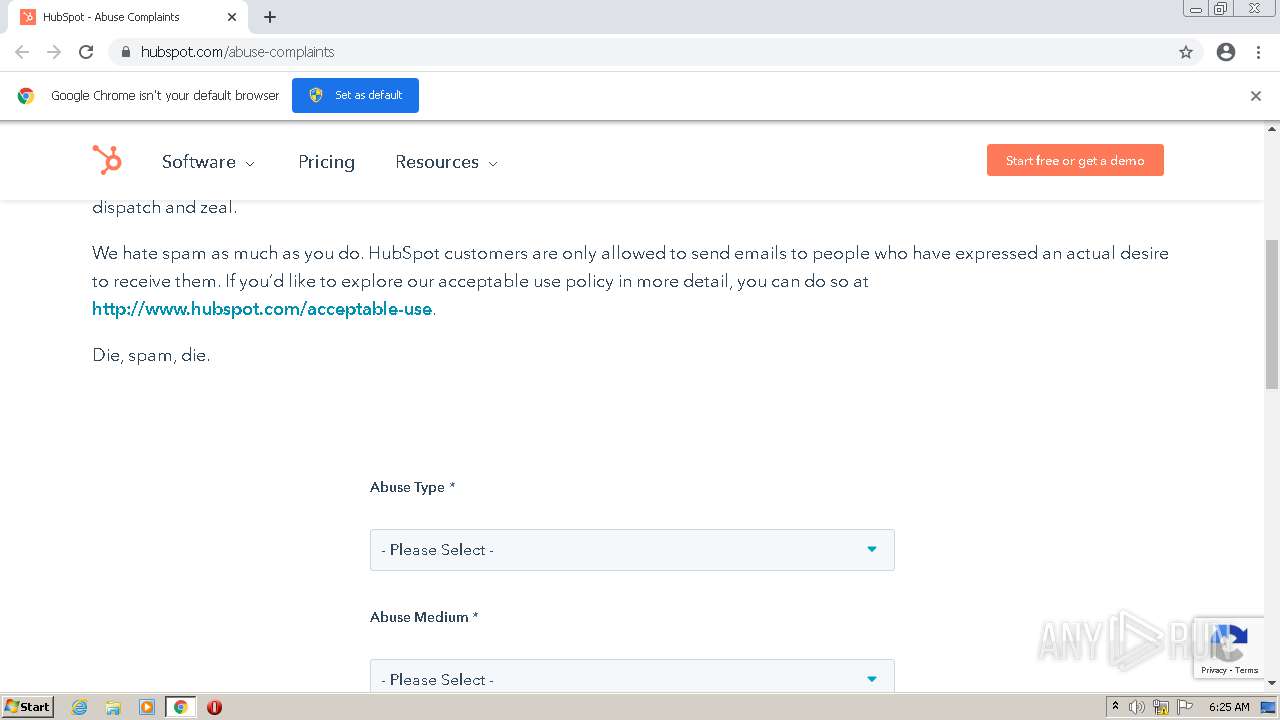Go back with browser back arrow
1280x720 pixels.
point(22,52)
